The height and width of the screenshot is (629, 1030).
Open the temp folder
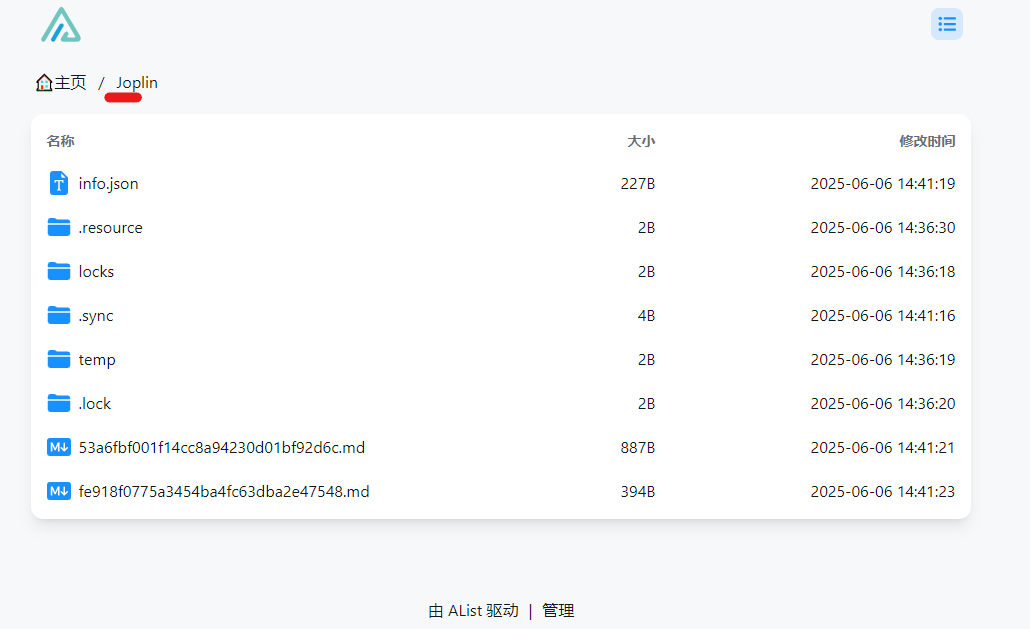(97, 360)
